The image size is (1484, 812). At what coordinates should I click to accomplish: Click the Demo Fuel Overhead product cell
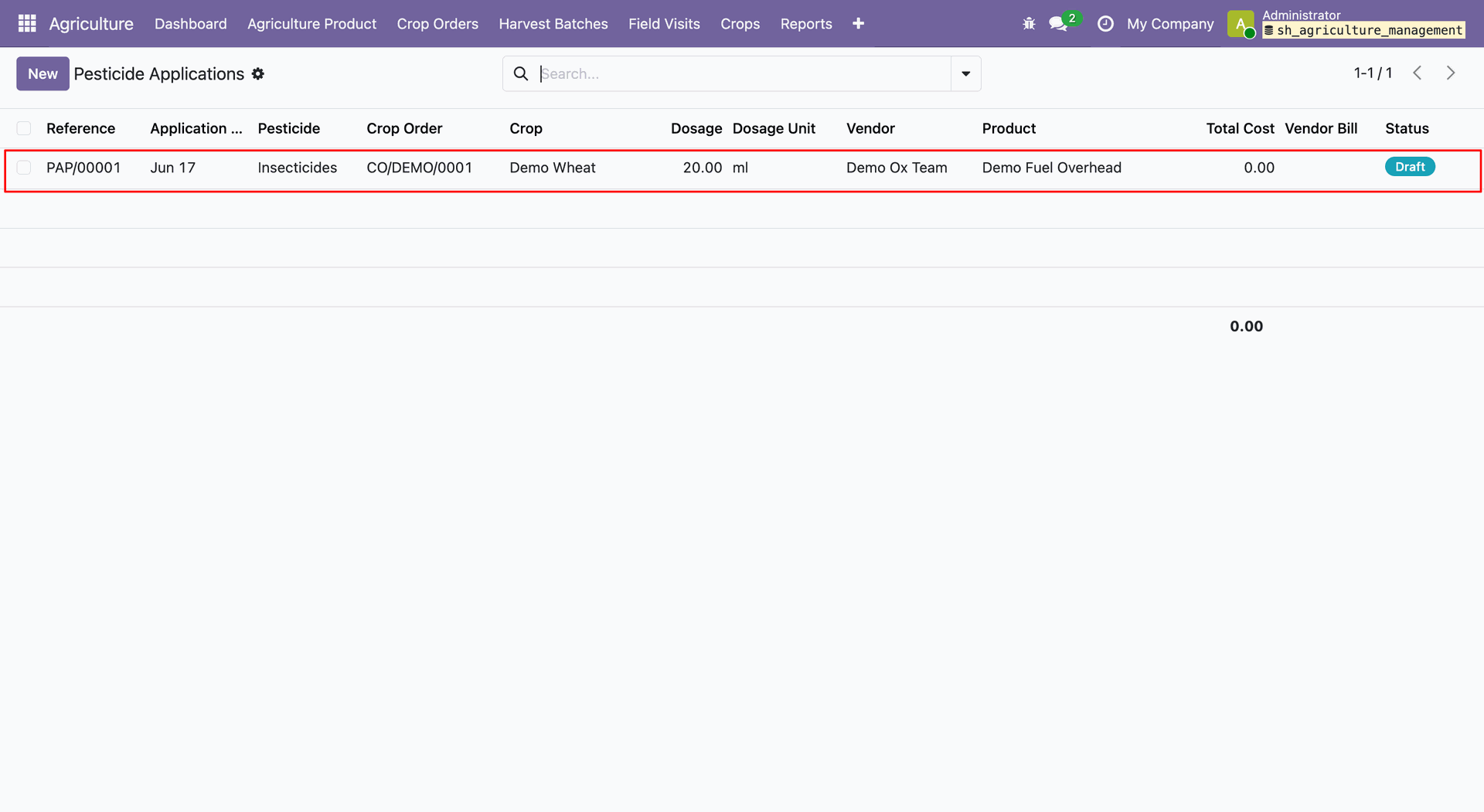(x=1051, y=168)
